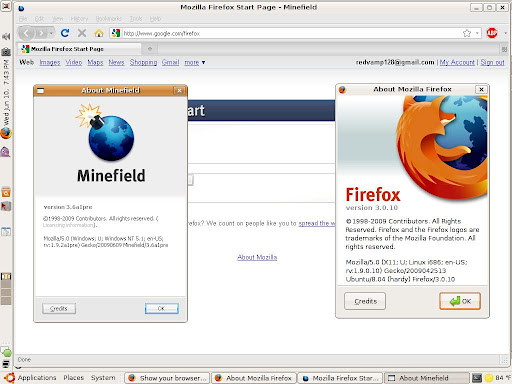
Task: Open the My Account link
Action: 457,62
